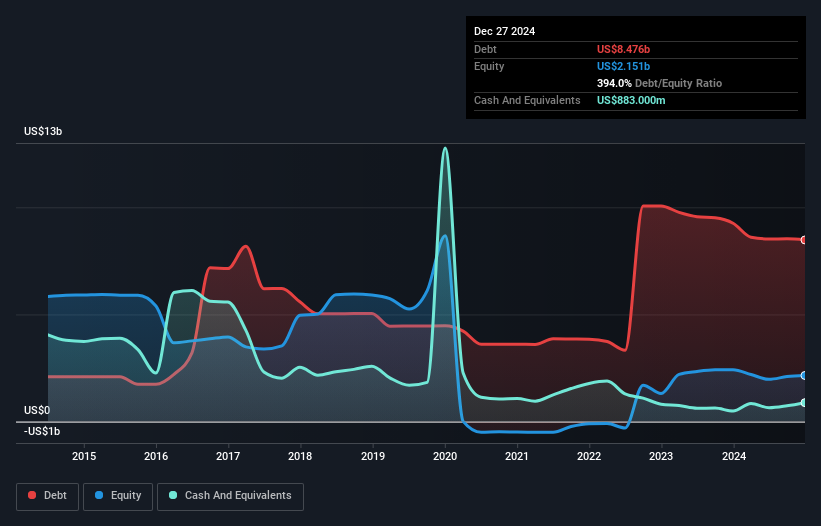This screenshot has width=821, height=526.
Task: Click the teal Cash And Equivalents legend dot
Action: pos(173,495)
